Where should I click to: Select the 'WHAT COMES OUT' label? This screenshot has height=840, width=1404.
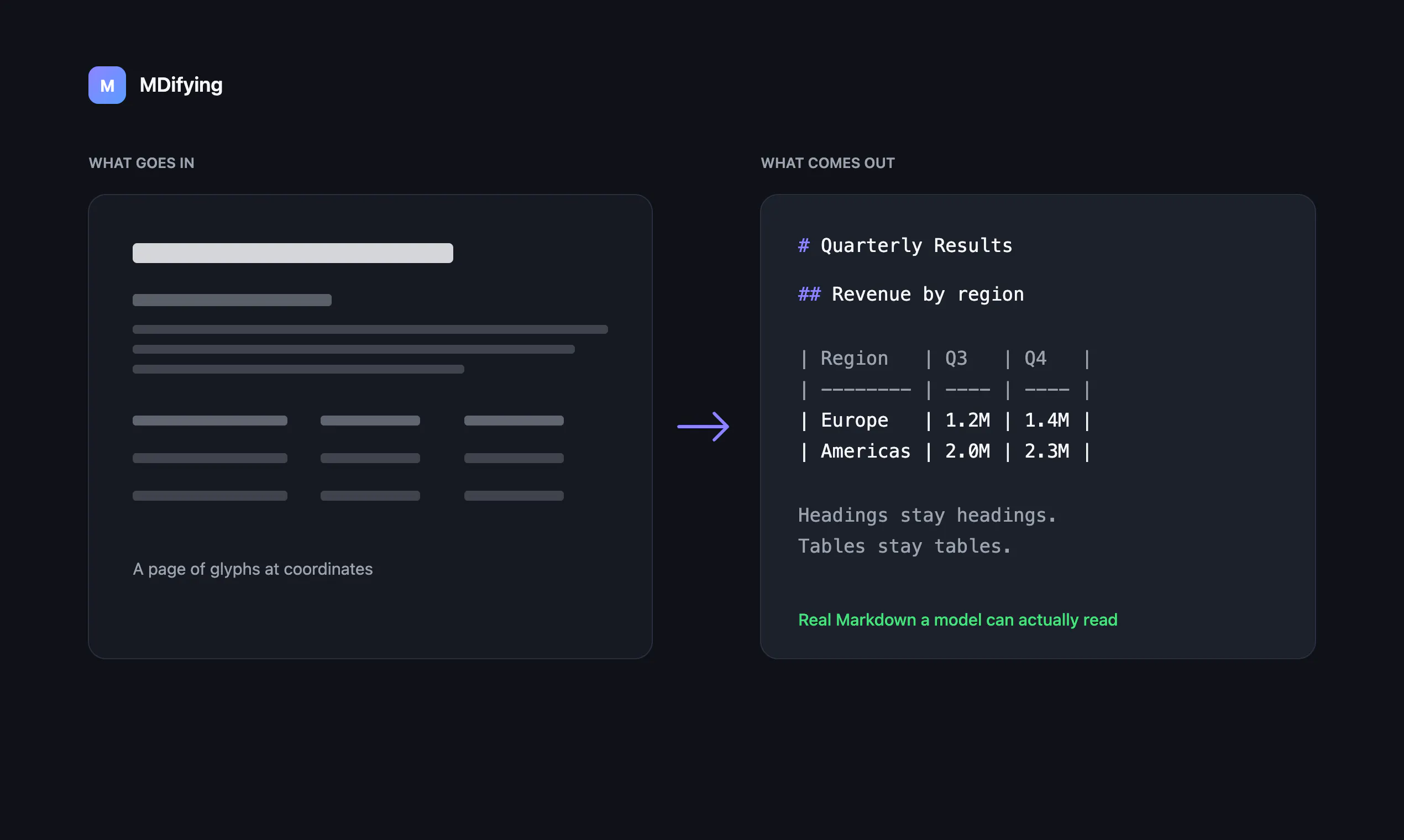click(x=827, y=163)
